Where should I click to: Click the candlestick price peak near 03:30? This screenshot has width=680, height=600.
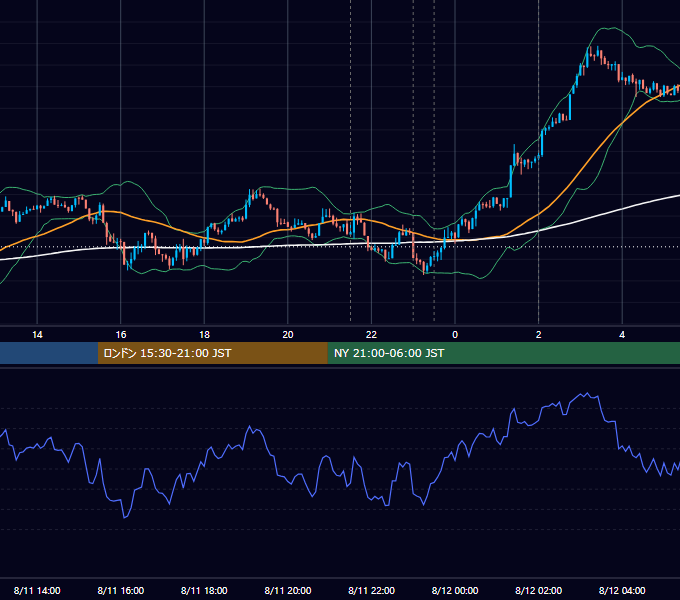598,51
